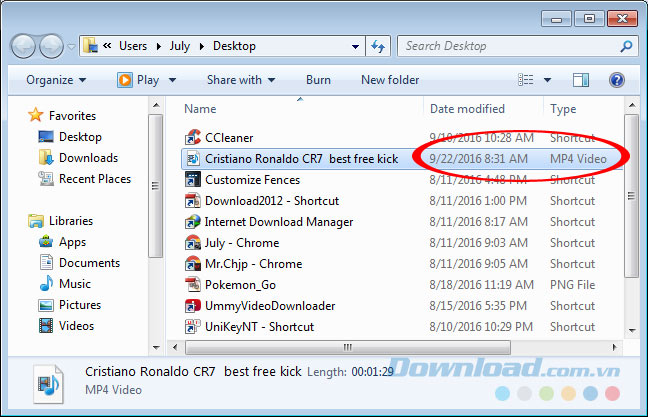Click the horizontal scrollbar right arrow
Viewport: 648px width, 417px height.
614,347
